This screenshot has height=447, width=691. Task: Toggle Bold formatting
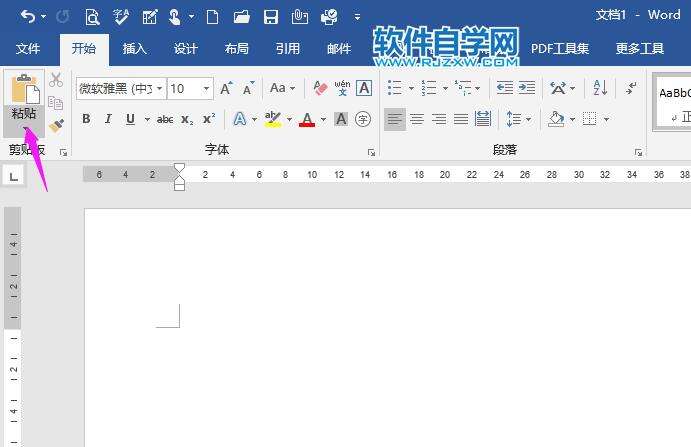point(86,119)
